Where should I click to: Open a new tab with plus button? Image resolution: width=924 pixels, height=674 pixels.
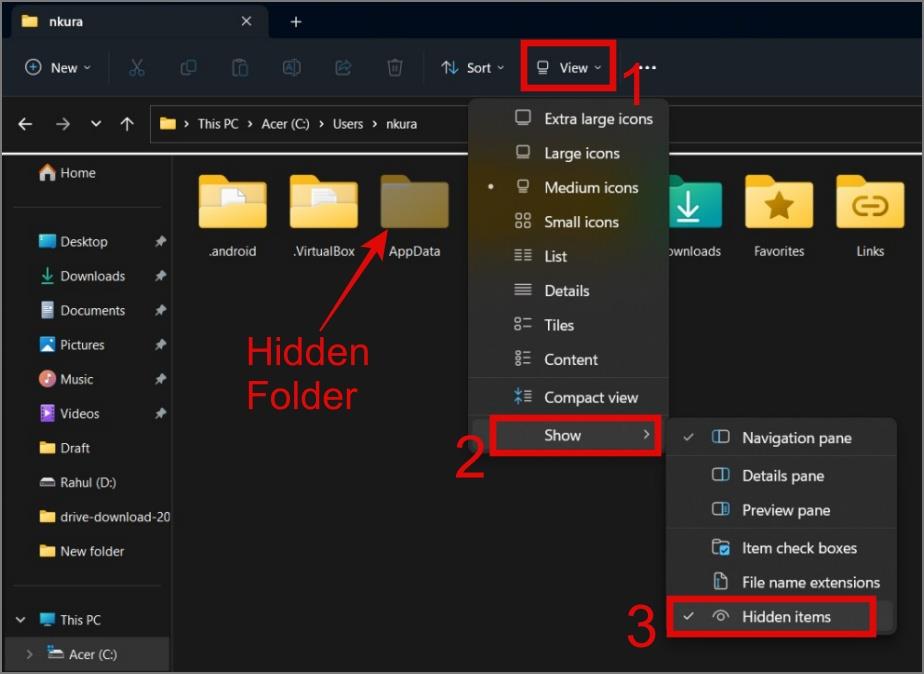click(x=296, y=22)
